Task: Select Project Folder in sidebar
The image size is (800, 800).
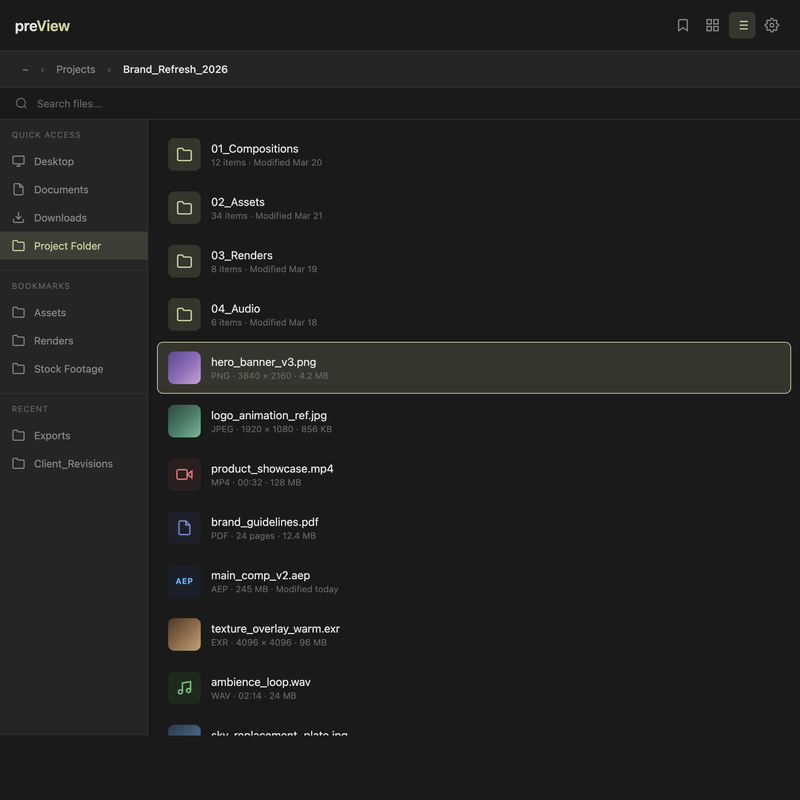Action: [x=74, y=245]
